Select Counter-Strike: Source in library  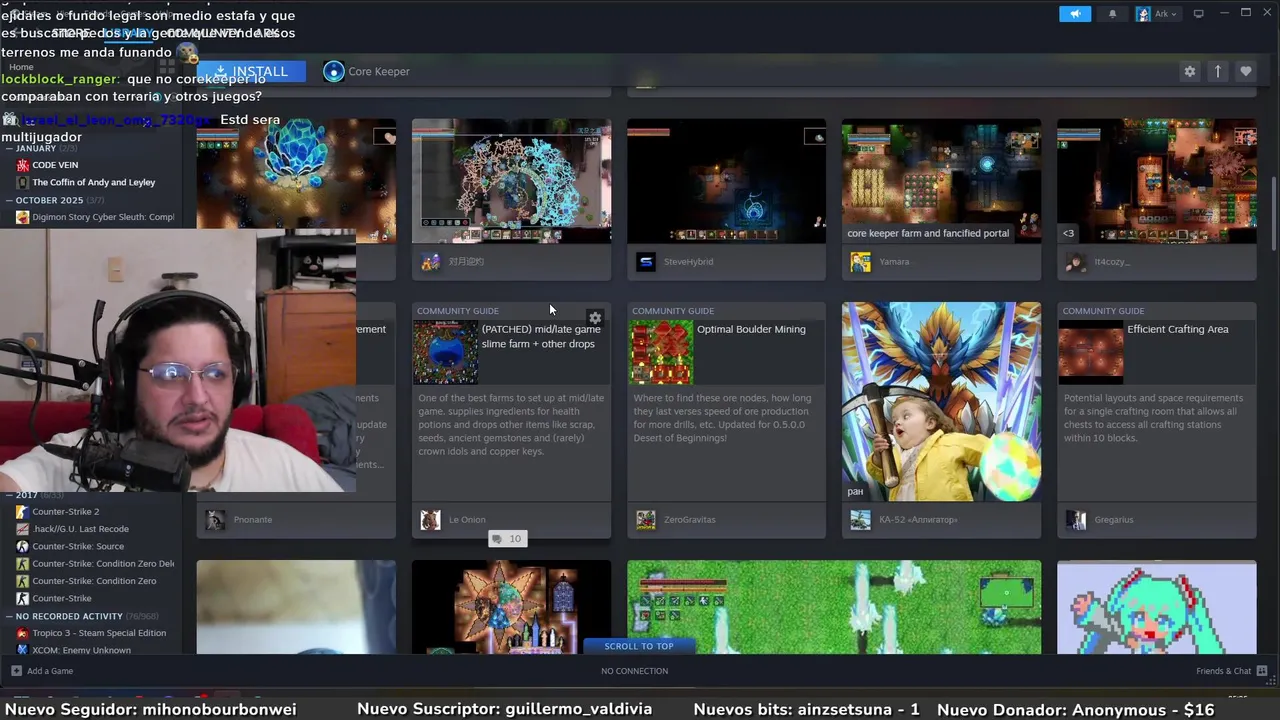[x=78, y=546]
